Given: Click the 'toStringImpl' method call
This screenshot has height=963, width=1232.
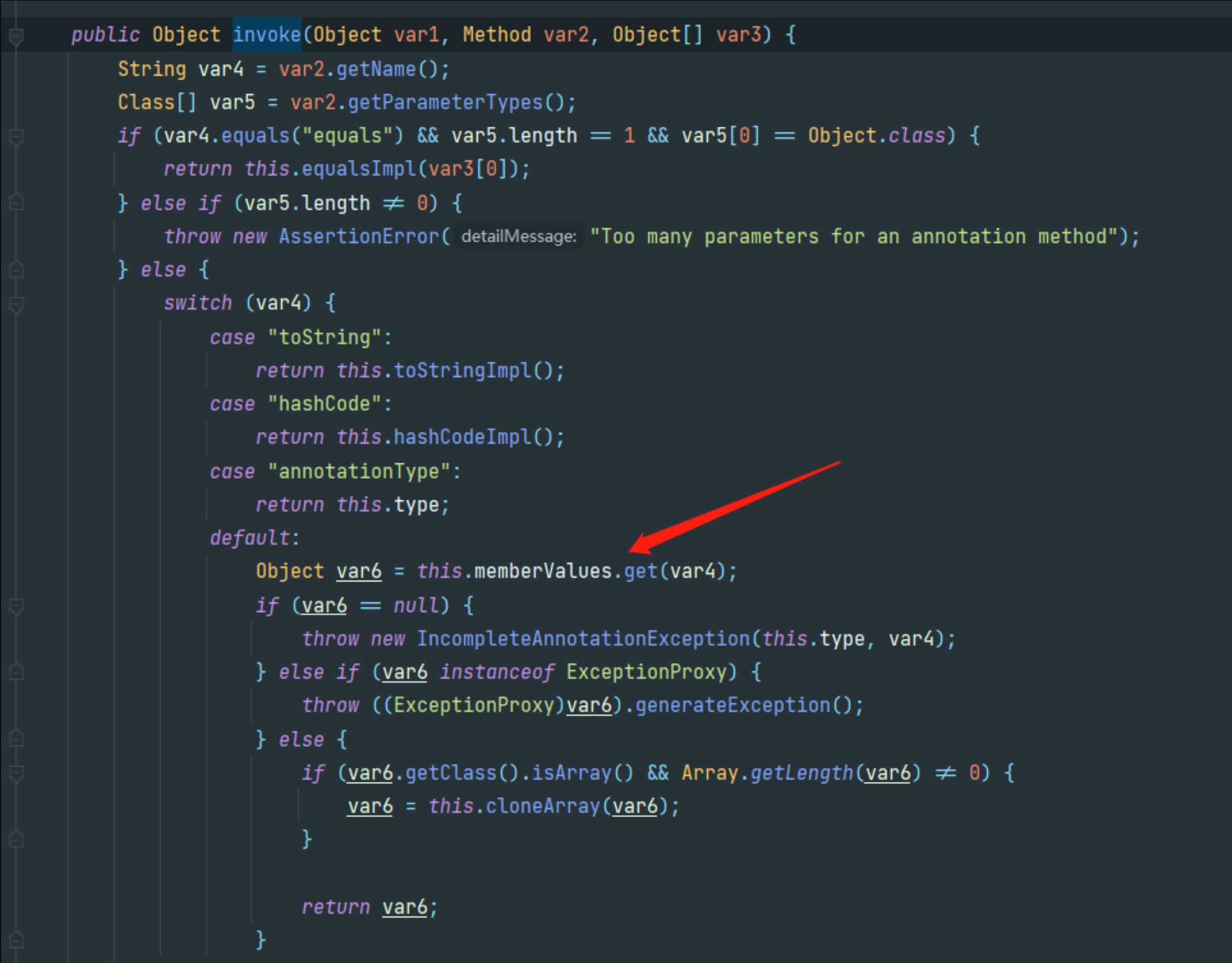Looking at the screenshot, I should coord(462,371).
